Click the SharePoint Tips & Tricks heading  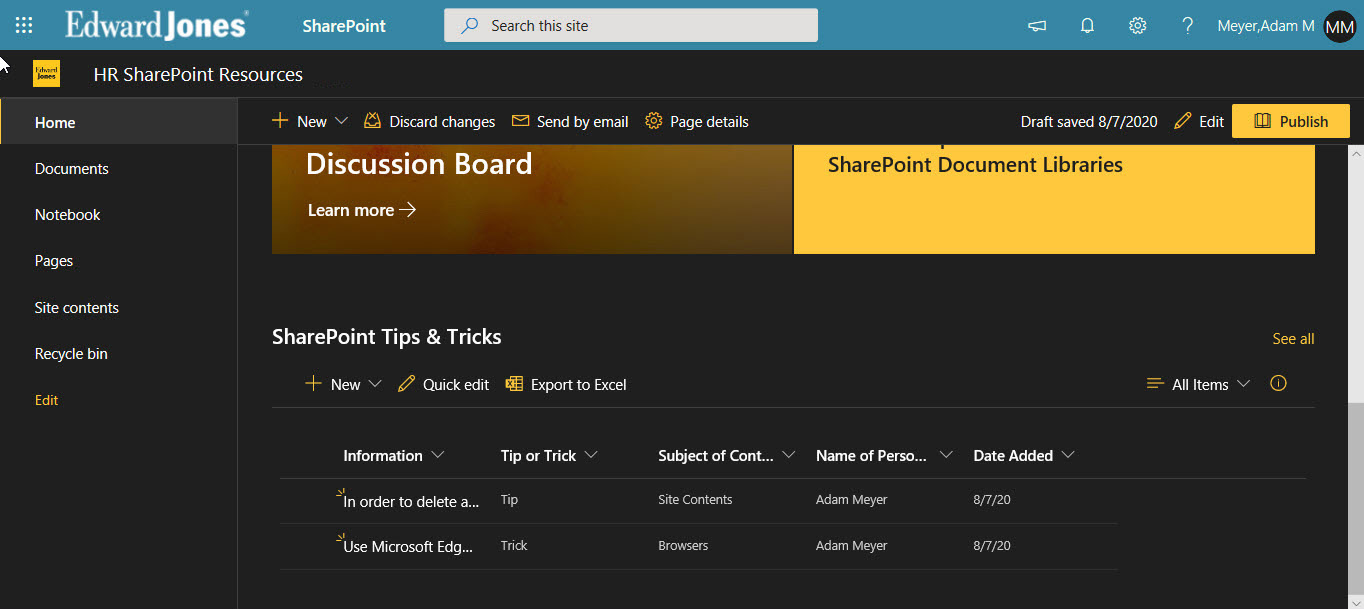coord(387,337)
